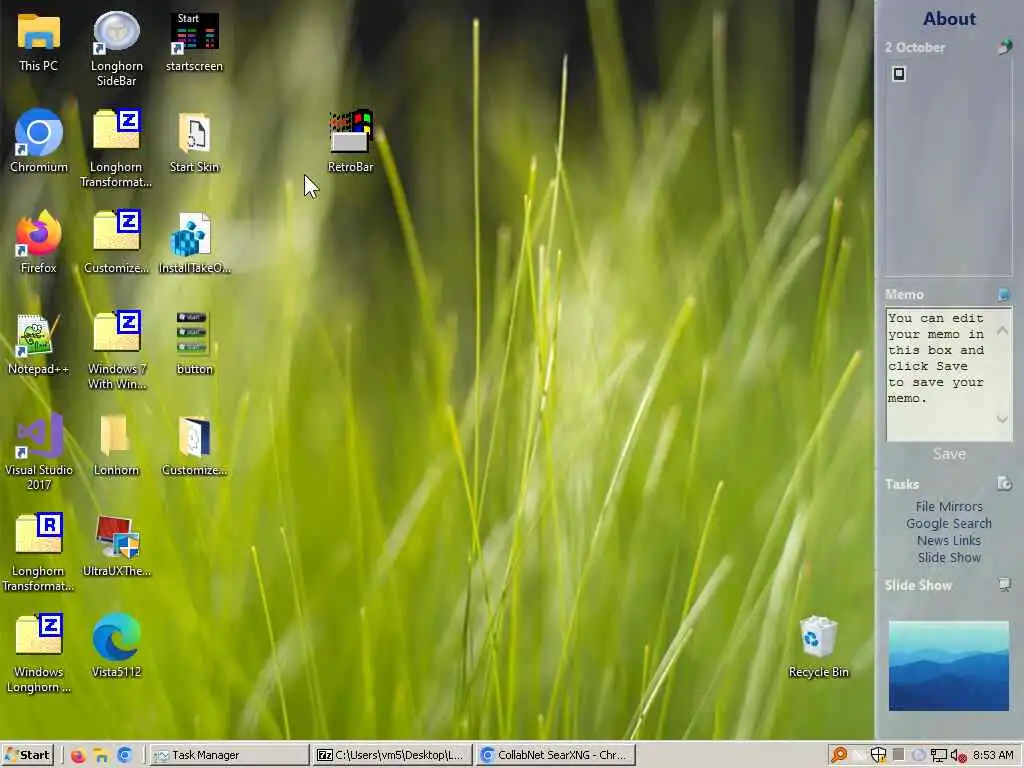Image resolution: width=1024 pixels, height=768 pixels.
Task: Open File Explorer from quick launch bar
Action: click(x=101, y=755)
